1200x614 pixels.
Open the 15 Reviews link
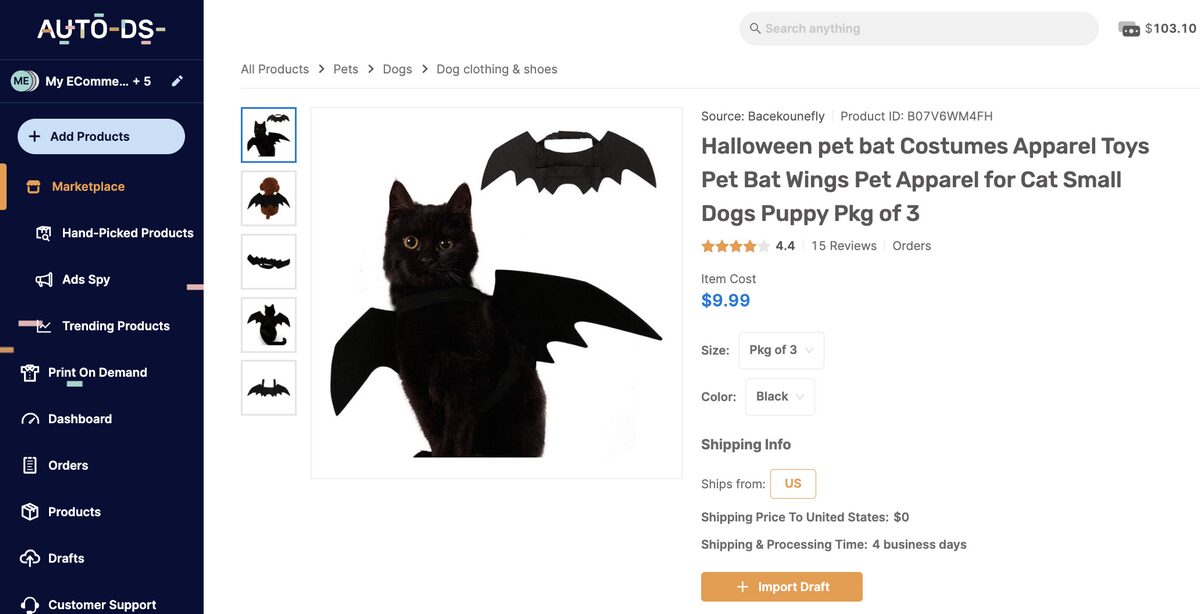click(x=844, y=245)
